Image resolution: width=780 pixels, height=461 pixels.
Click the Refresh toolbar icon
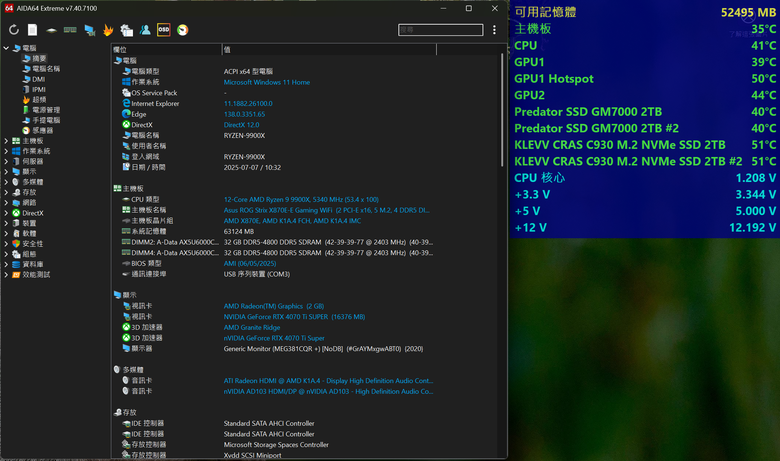point(14,30)
